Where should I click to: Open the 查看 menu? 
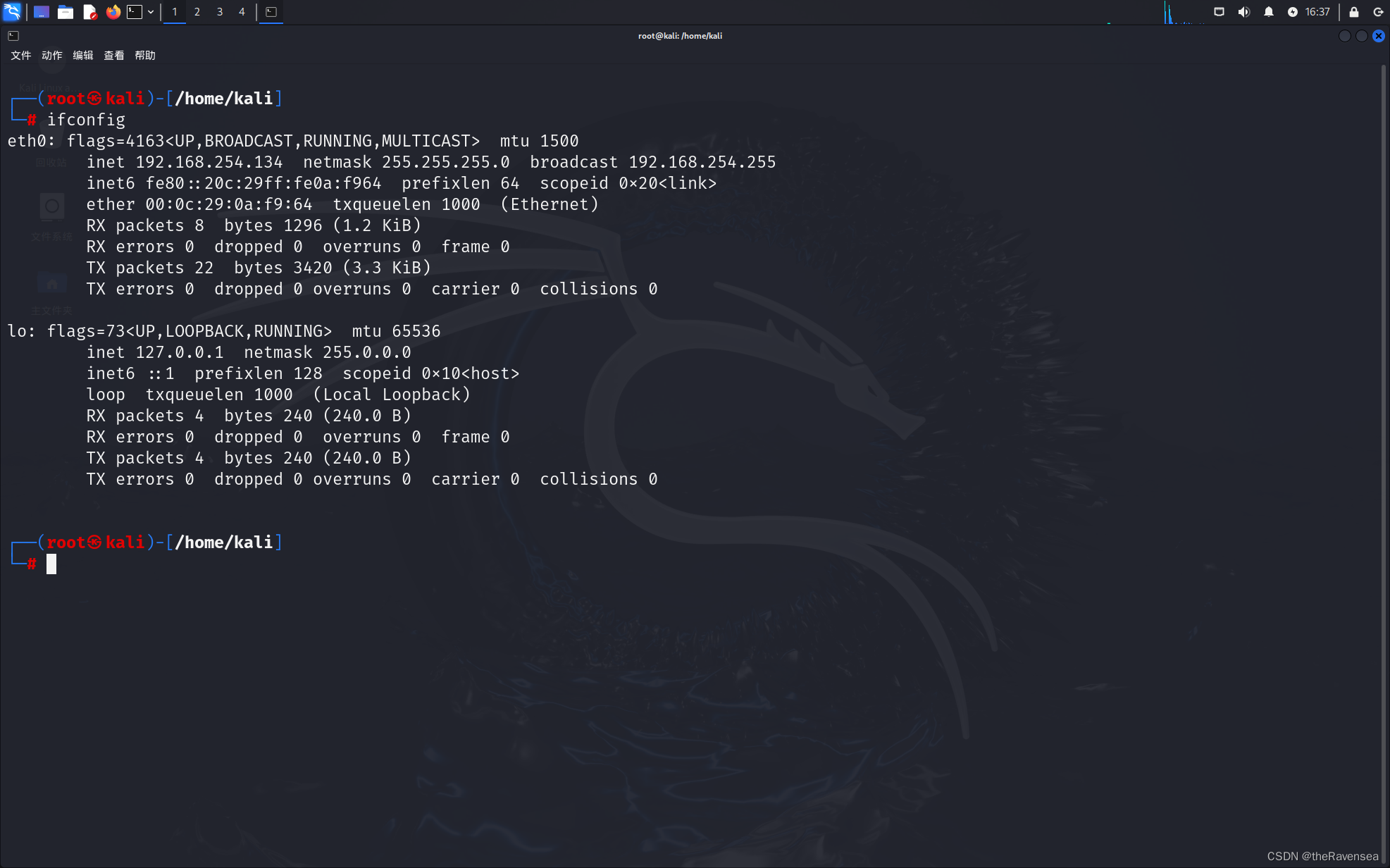(114, 56)
